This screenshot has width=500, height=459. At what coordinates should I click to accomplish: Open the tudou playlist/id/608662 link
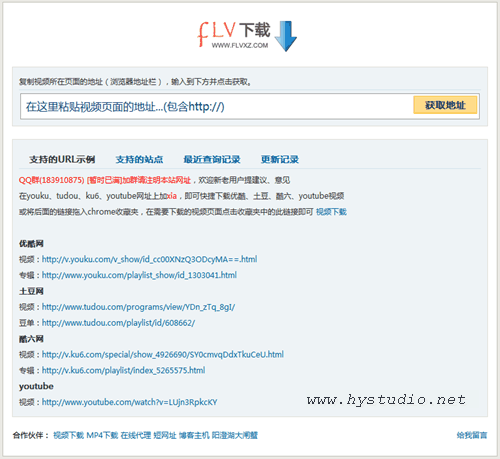pos(118,323)
